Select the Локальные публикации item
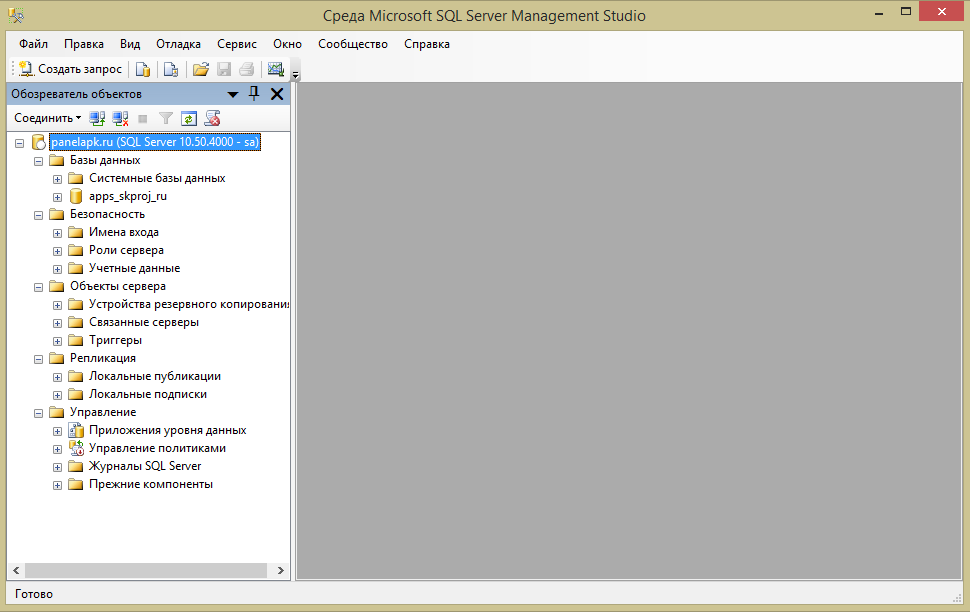 click(x=155, y=376)
